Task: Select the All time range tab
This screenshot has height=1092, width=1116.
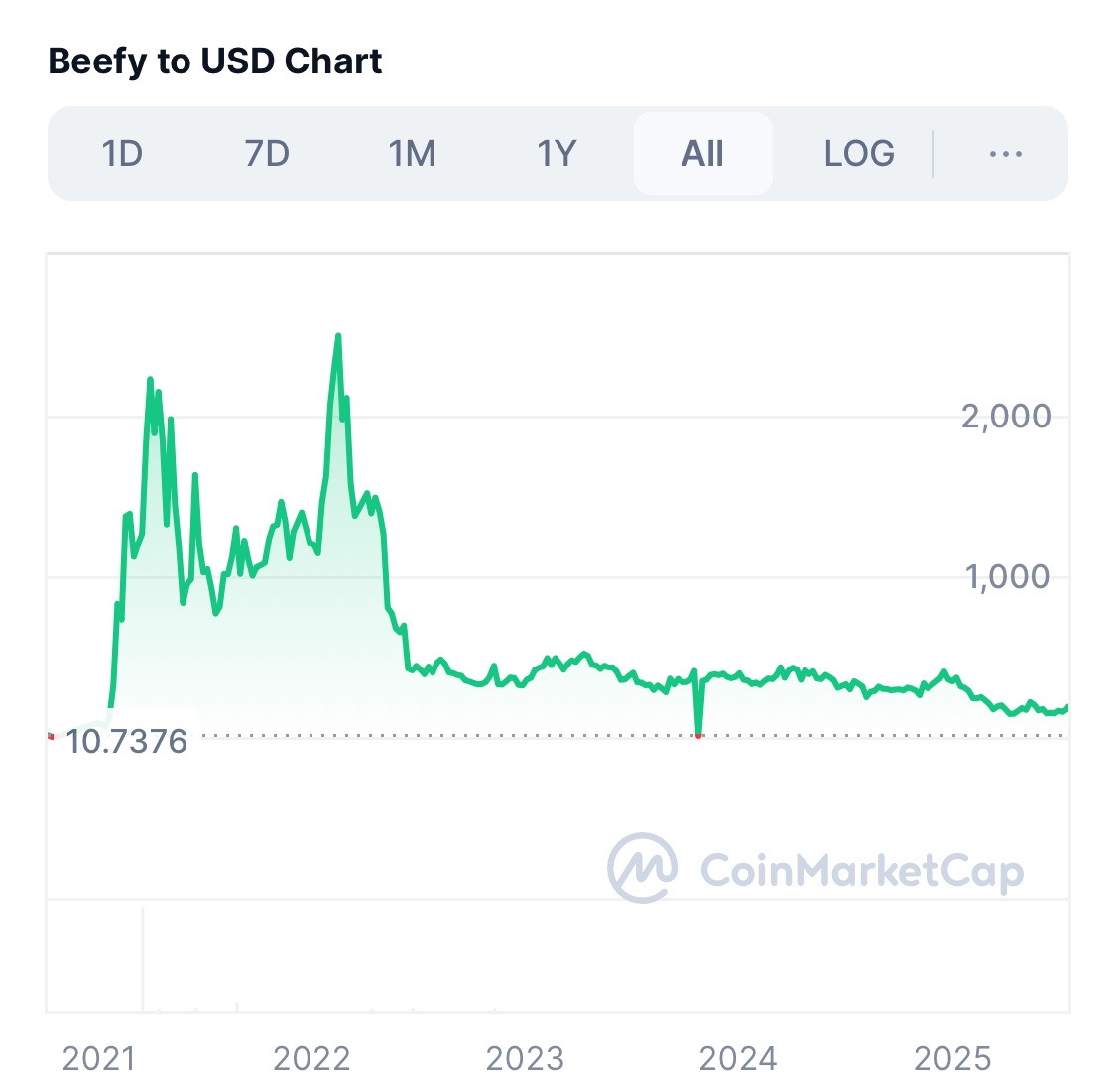Action: tap(702, 154)
